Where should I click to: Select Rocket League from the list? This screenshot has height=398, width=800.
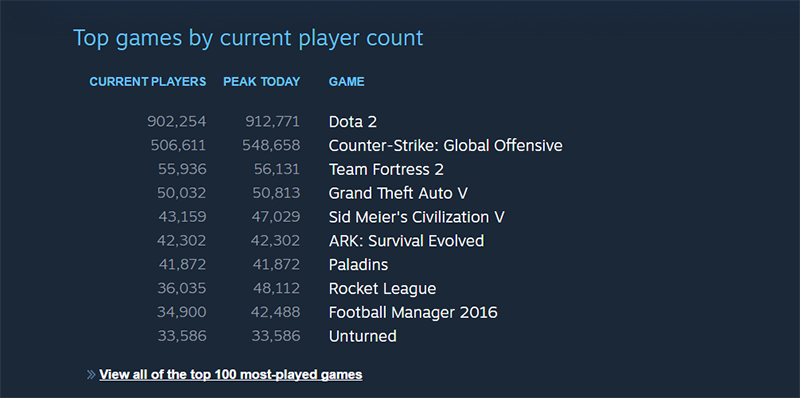click(382, 288)
